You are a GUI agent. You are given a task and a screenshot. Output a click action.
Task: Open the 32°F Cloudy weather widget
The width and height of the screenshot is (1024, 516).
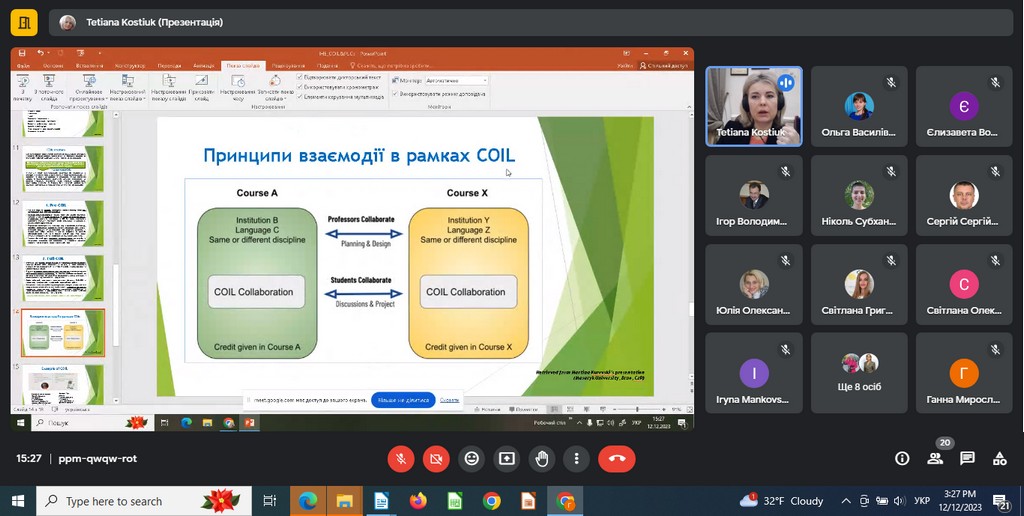tap(781, 501)
